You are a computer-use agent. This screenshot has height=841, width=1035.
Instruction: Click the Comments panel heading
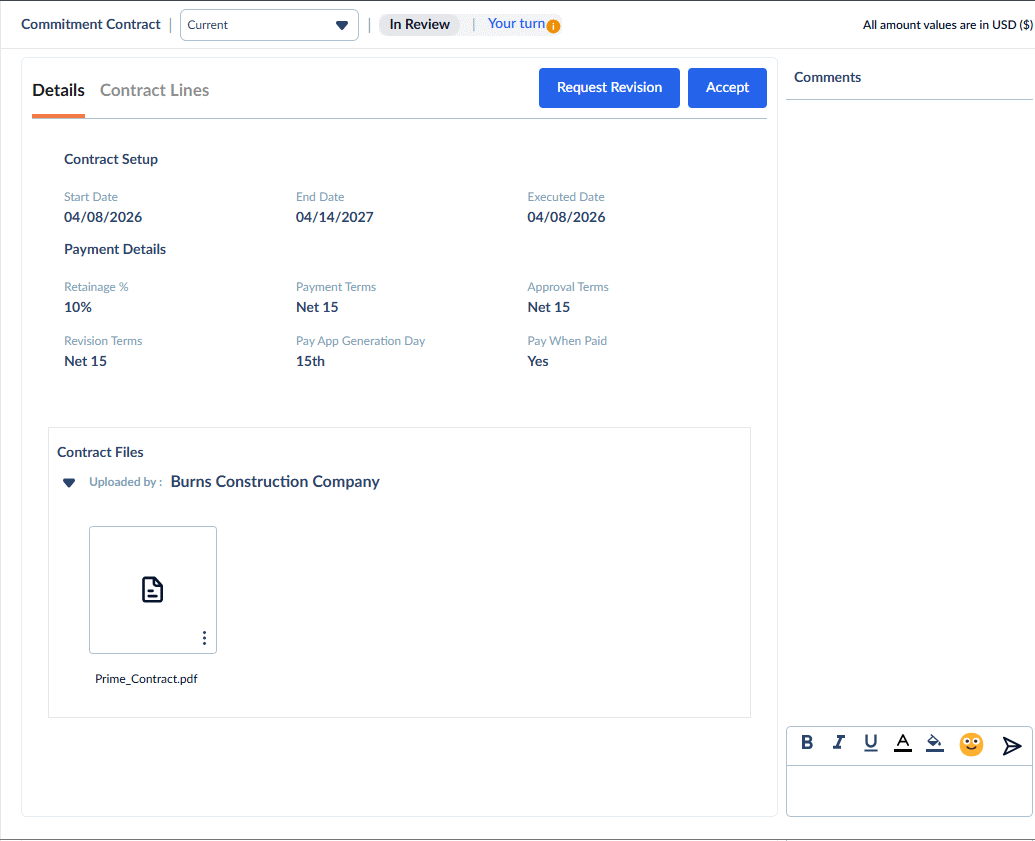point(827,77)
